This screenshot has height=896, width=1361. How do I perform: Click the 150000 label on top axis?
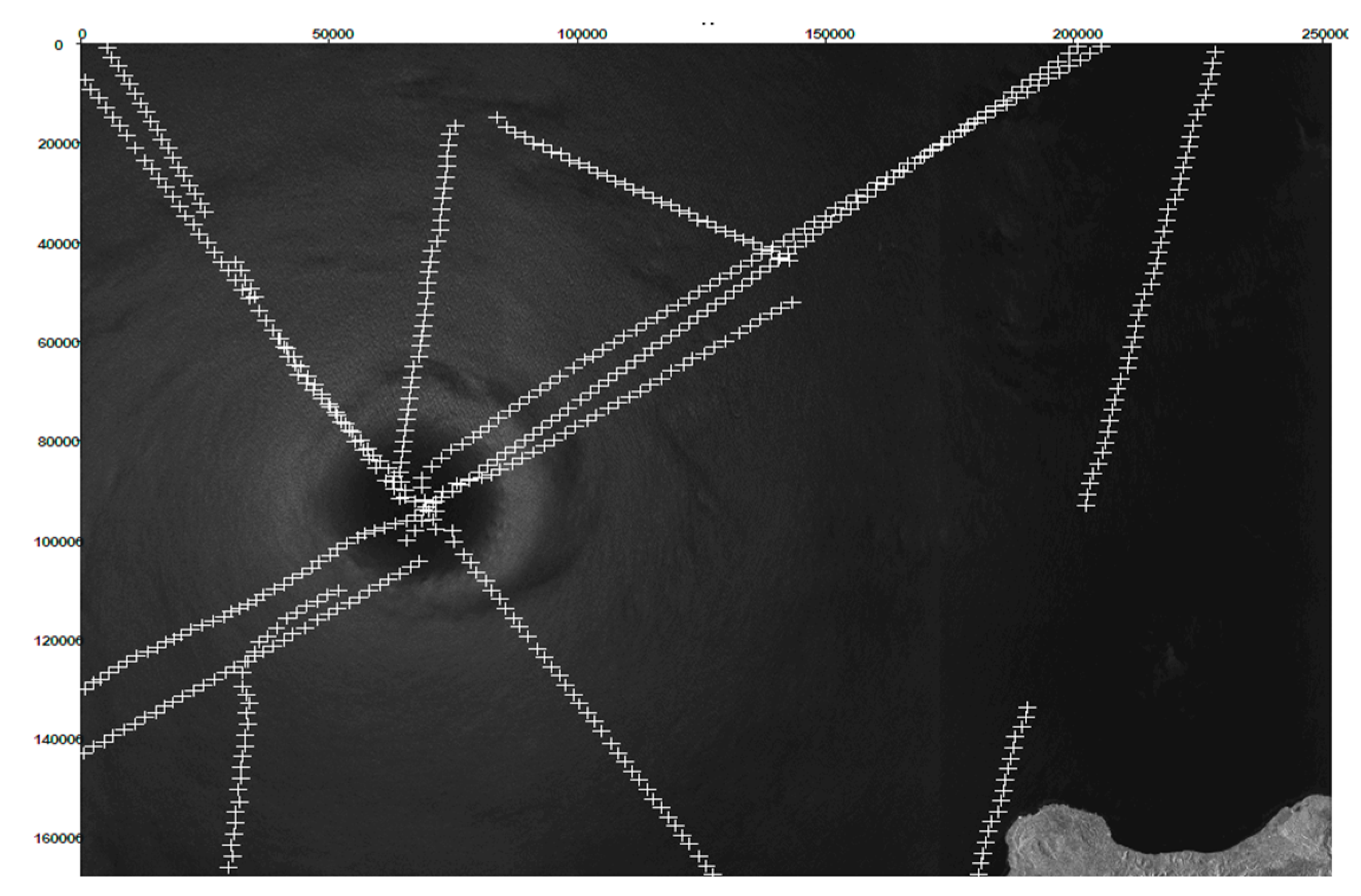pos(830,34)
